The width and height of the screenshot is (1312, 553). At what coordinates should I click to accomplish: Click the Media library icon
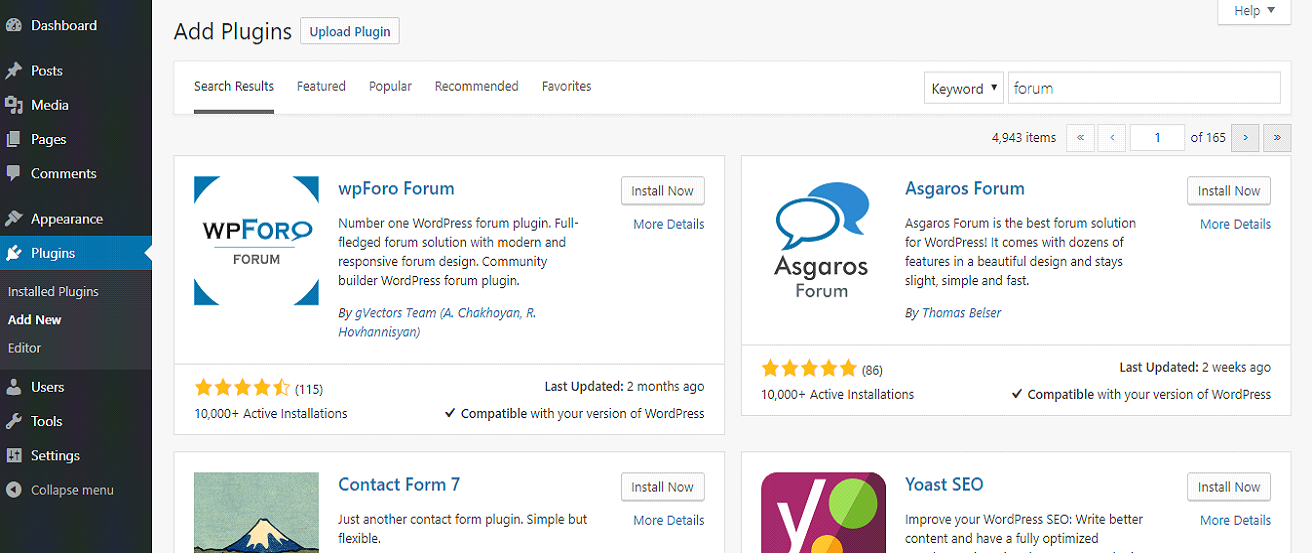tap(14, 105)
